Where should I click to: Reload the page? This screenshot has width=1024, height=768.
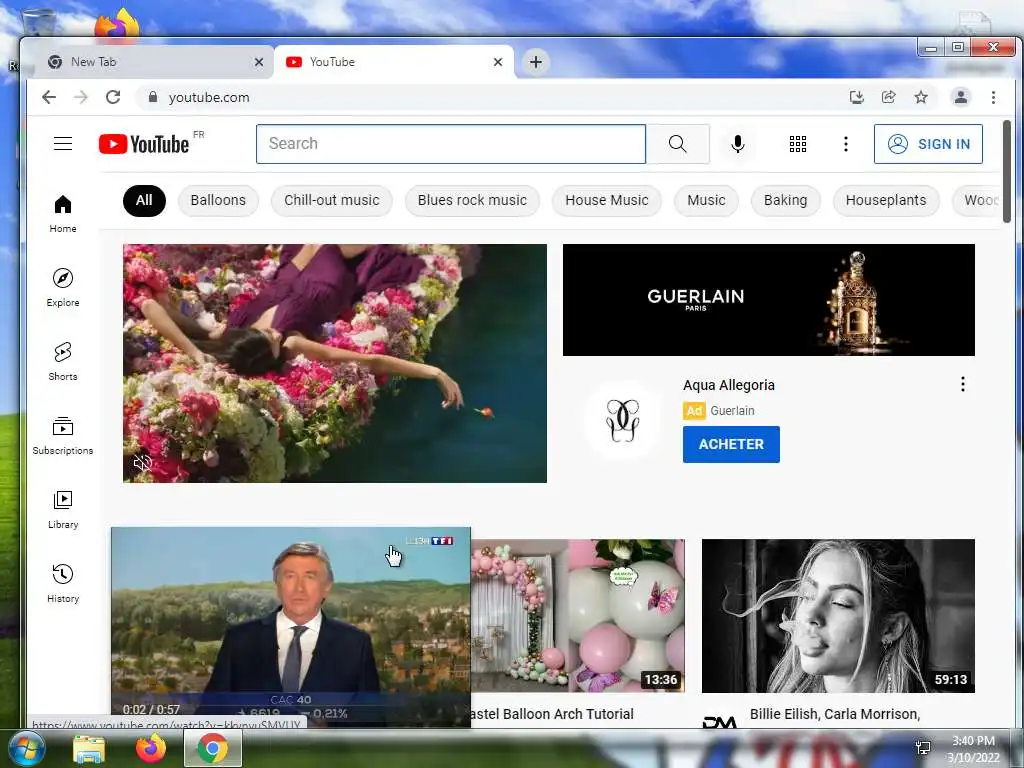click(113, 97)
